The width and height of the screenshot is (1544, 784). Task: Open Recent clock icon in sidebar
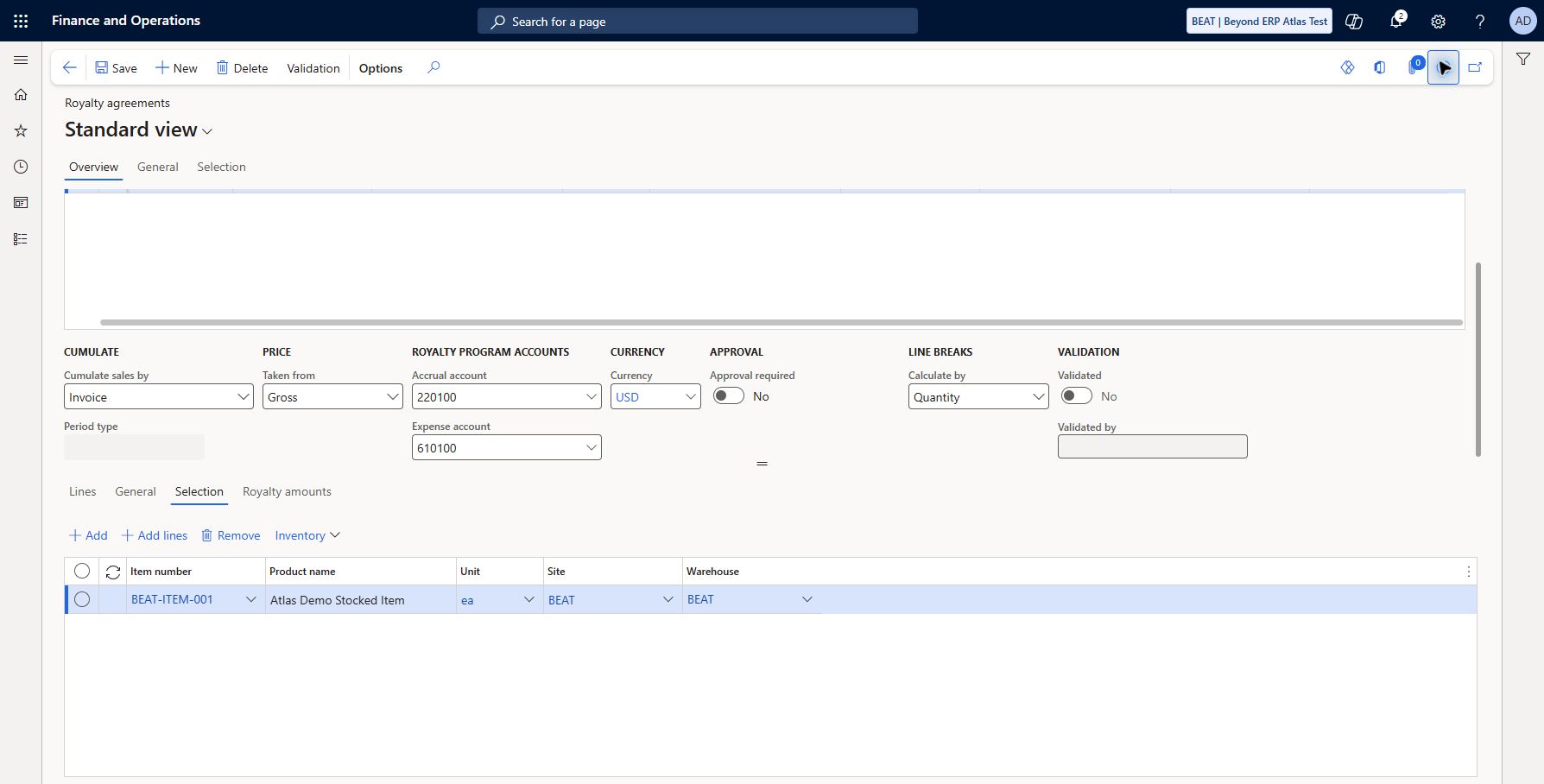[21, 167]
